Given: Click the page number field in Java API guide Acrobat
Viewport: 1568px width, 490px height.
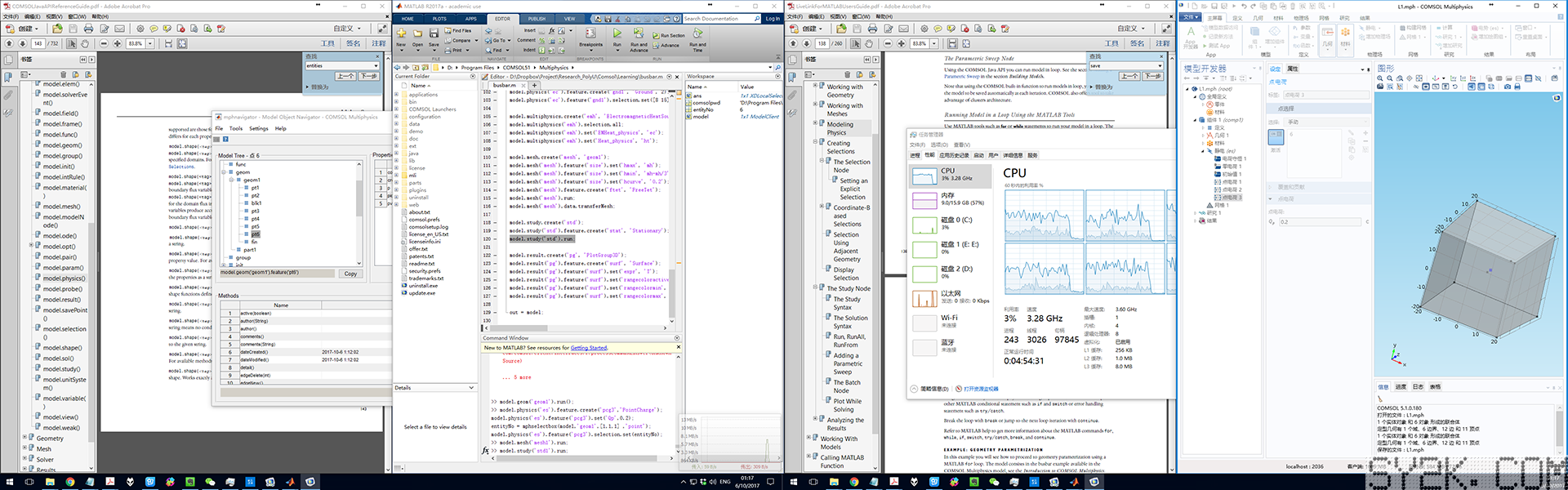Looking at the screenshot, I should click(x=38, y=43).
